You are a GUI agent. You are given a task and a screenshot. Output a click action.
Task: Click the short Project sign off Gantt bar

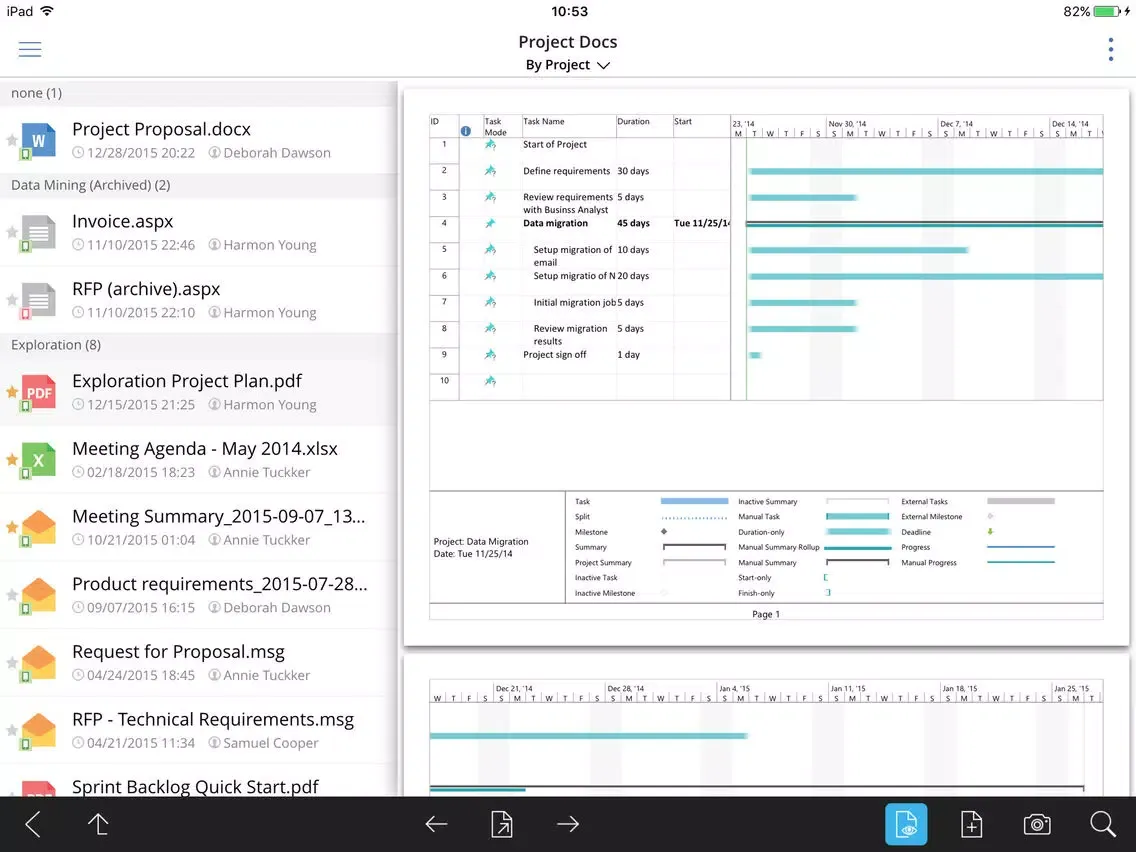[755, 355]
